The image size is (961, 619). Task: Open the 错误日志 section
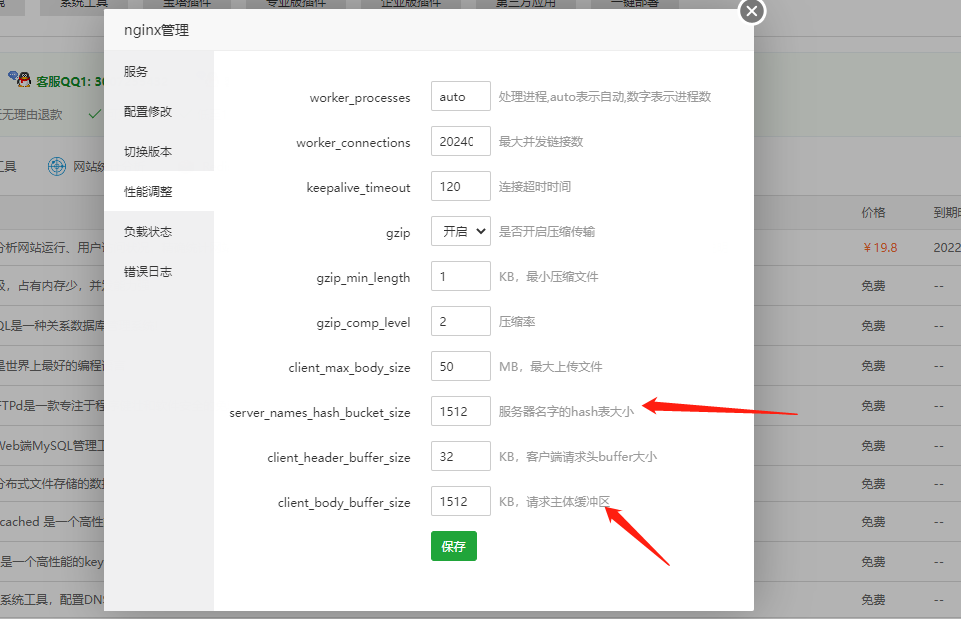(159, 272)
